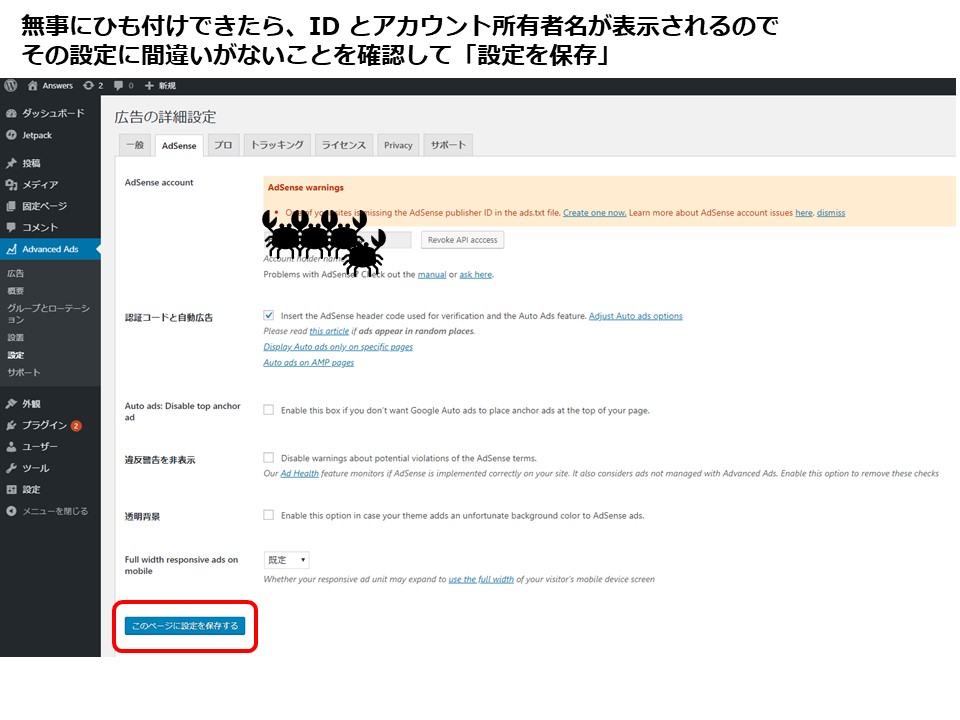This screenshot has height=720, width=960.
Task: Dismiss the AdSense warning via dismiss link
Action: (831, 213)
